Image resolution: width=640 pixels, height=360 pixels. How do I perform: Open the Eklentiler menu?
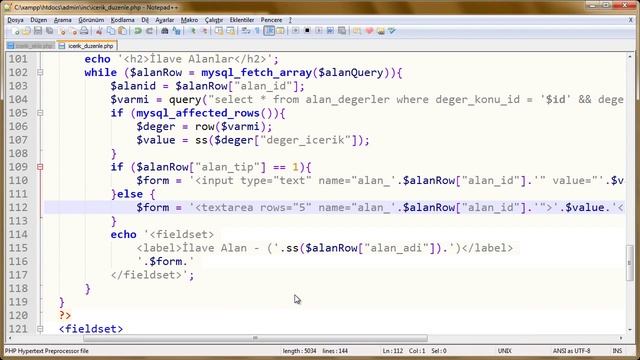coord(242,20)
